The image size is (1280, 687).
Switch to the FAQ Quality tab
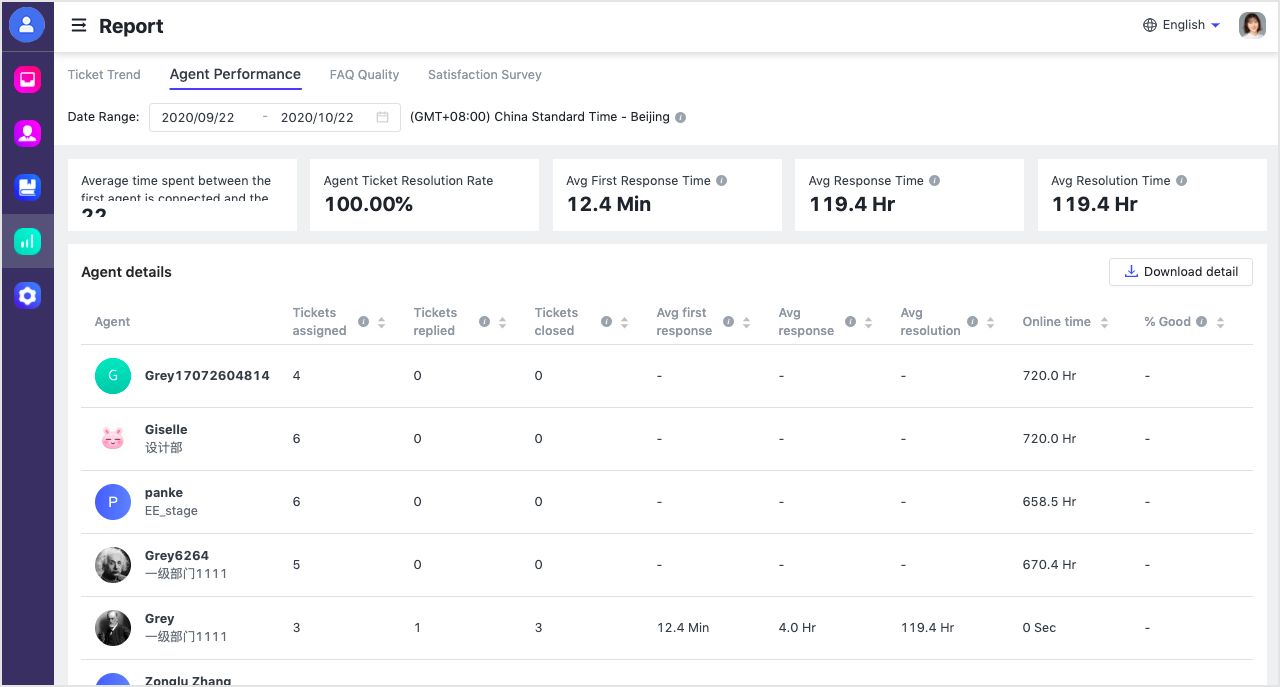coord(364,74)
